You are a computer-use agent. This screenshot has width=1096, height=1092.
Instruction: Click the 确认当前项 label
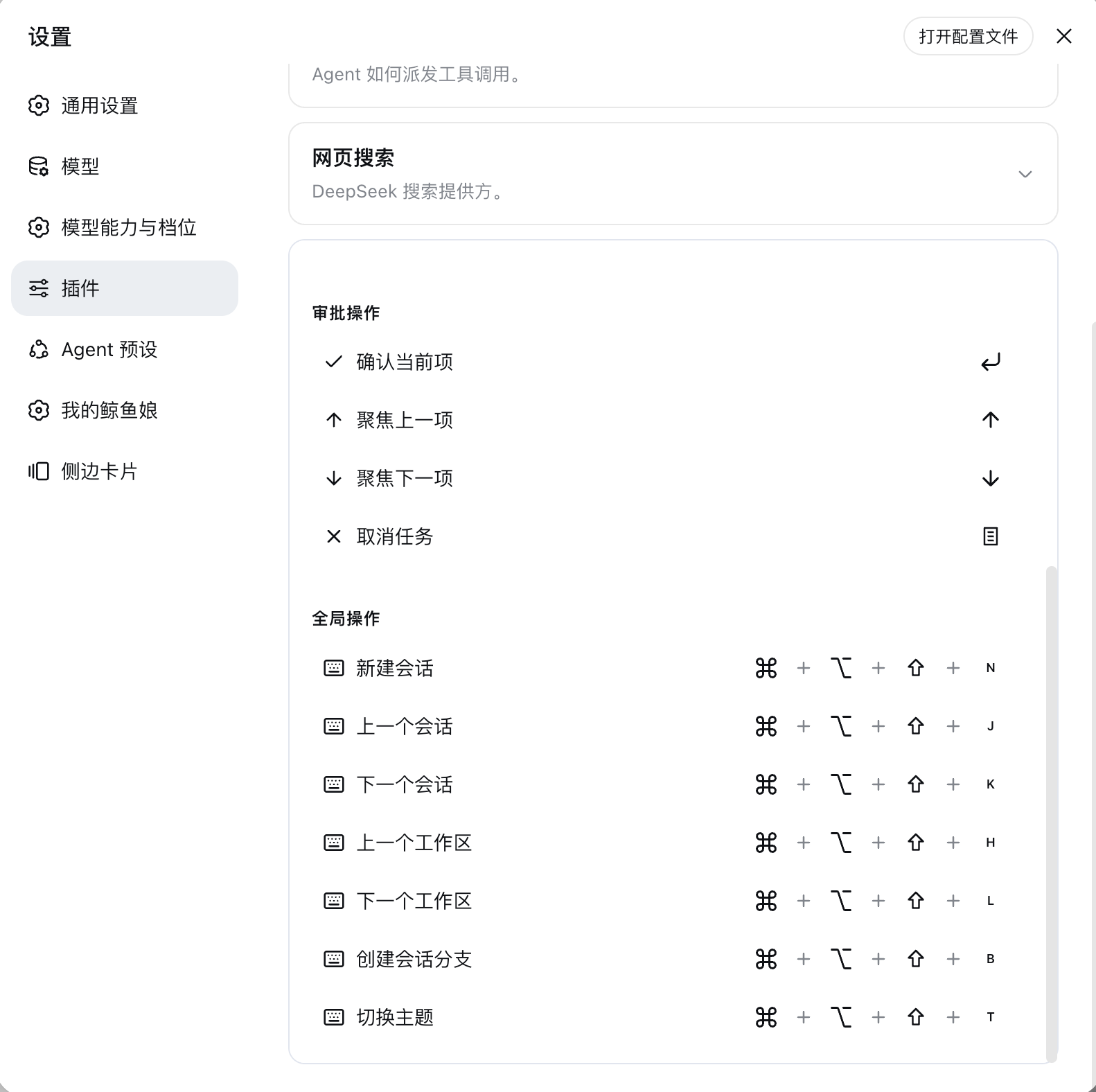(x=405, y=362)
